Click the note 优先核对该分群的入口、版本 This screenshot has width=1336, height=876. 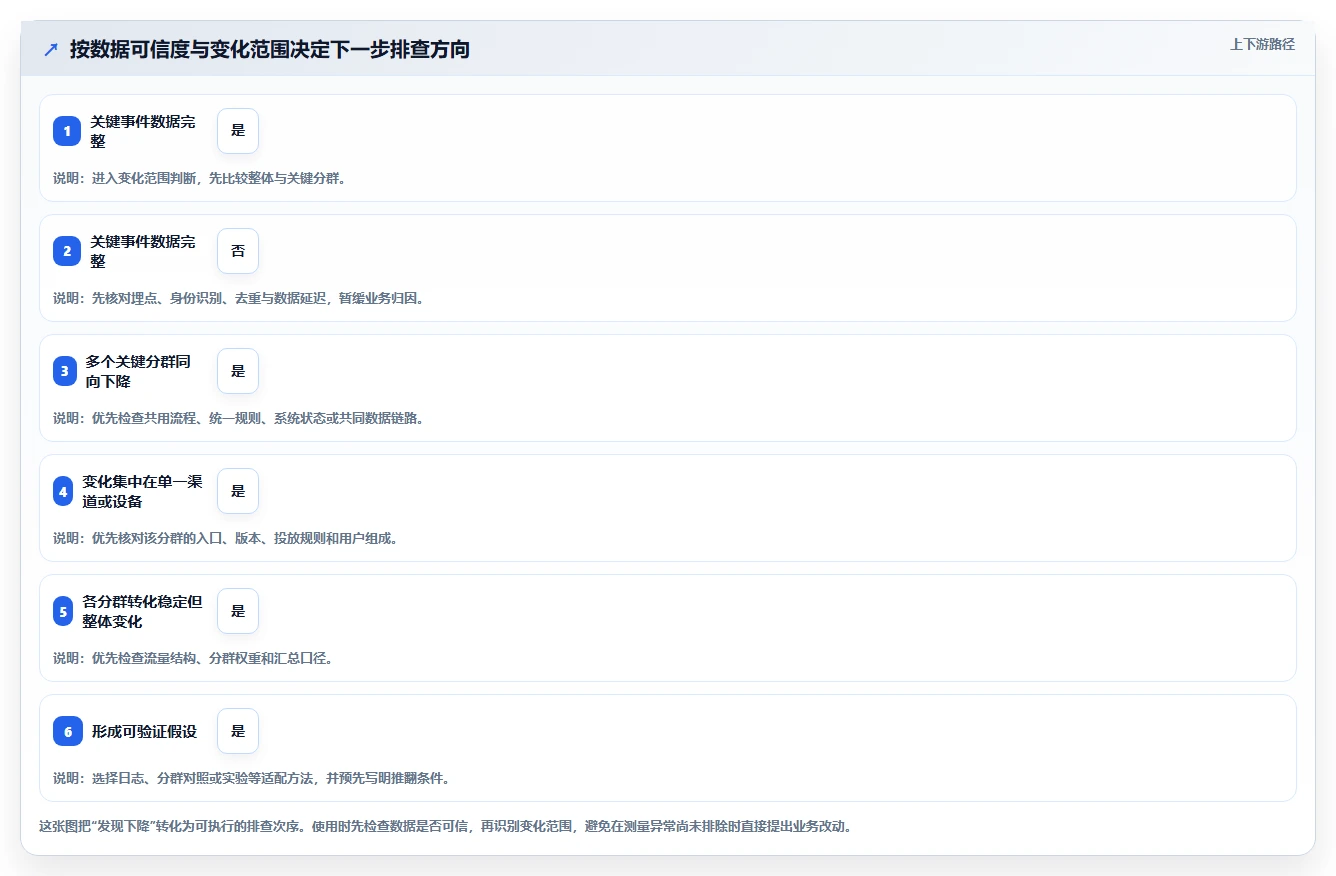226,538
